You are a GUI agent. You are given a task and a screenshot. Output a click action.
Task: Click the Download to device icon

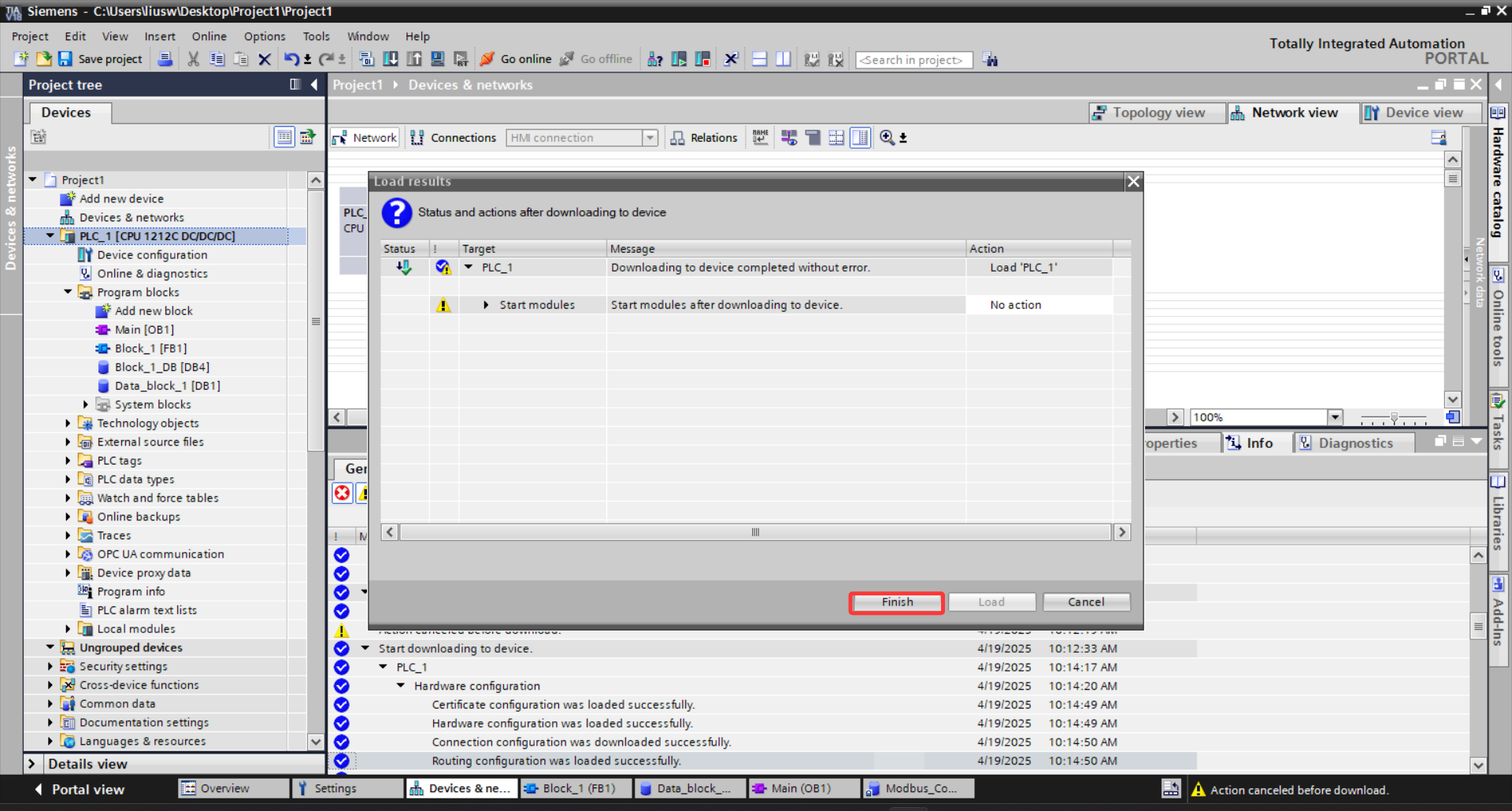tap(390, 59)
